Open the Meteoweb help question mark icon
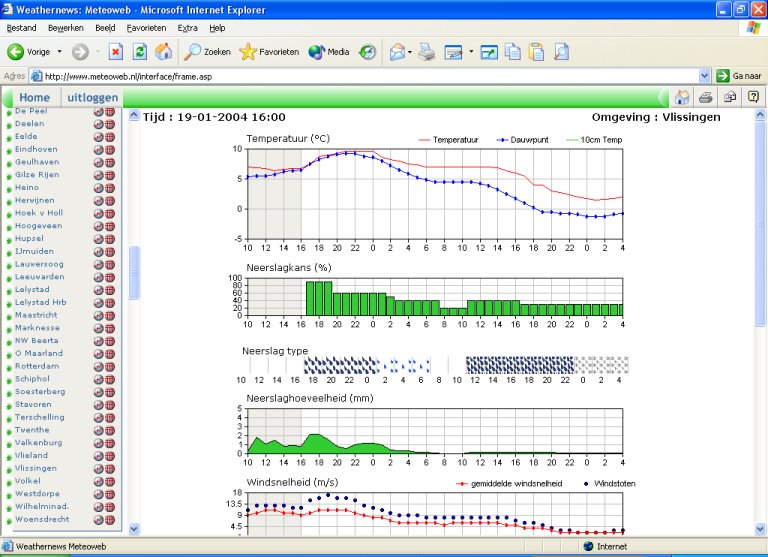Image resolution: width=768 pixels, height=557 pixels. point(753,97)
